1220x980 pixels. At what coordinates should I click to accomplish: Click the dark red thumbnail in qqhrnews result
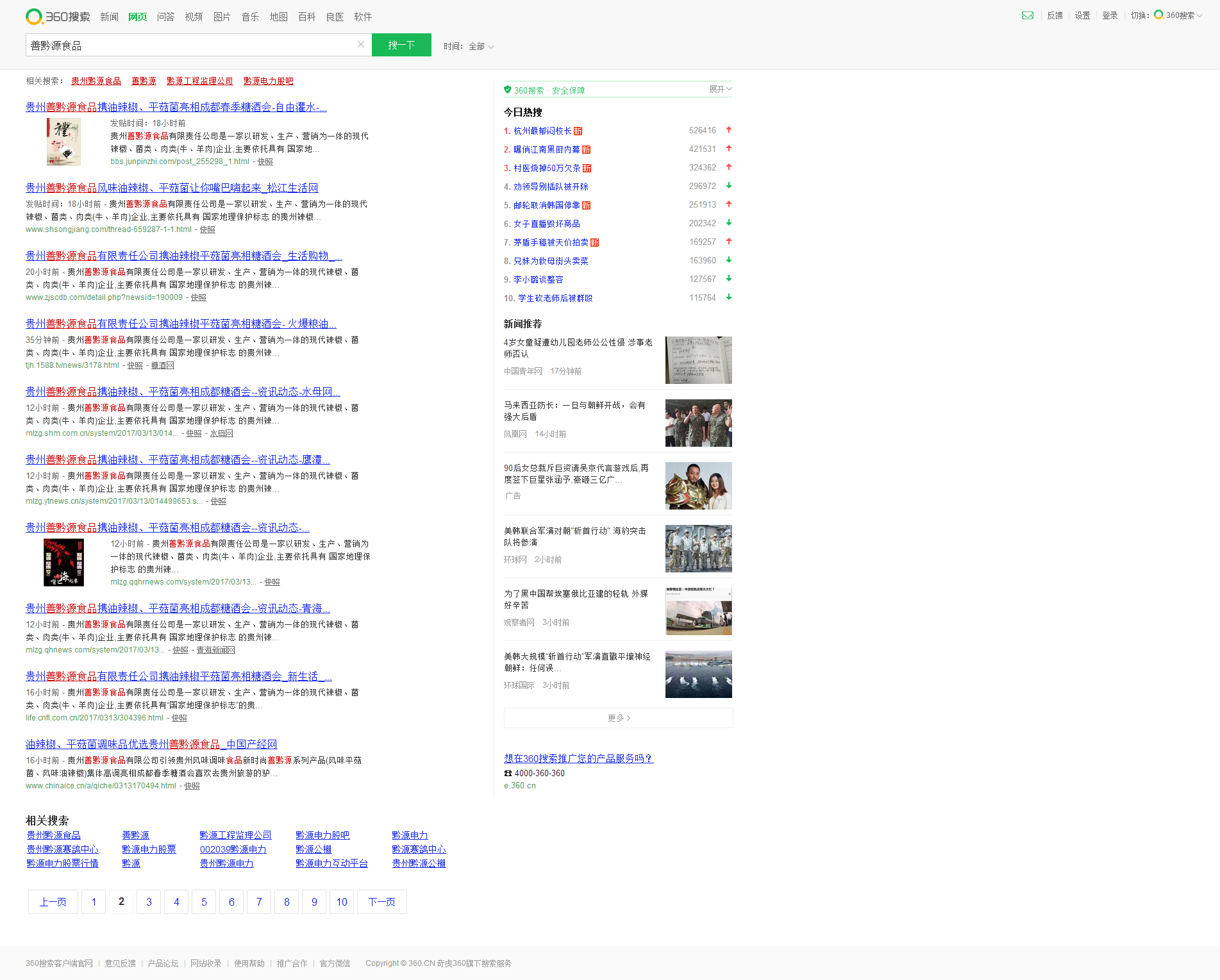63,562
